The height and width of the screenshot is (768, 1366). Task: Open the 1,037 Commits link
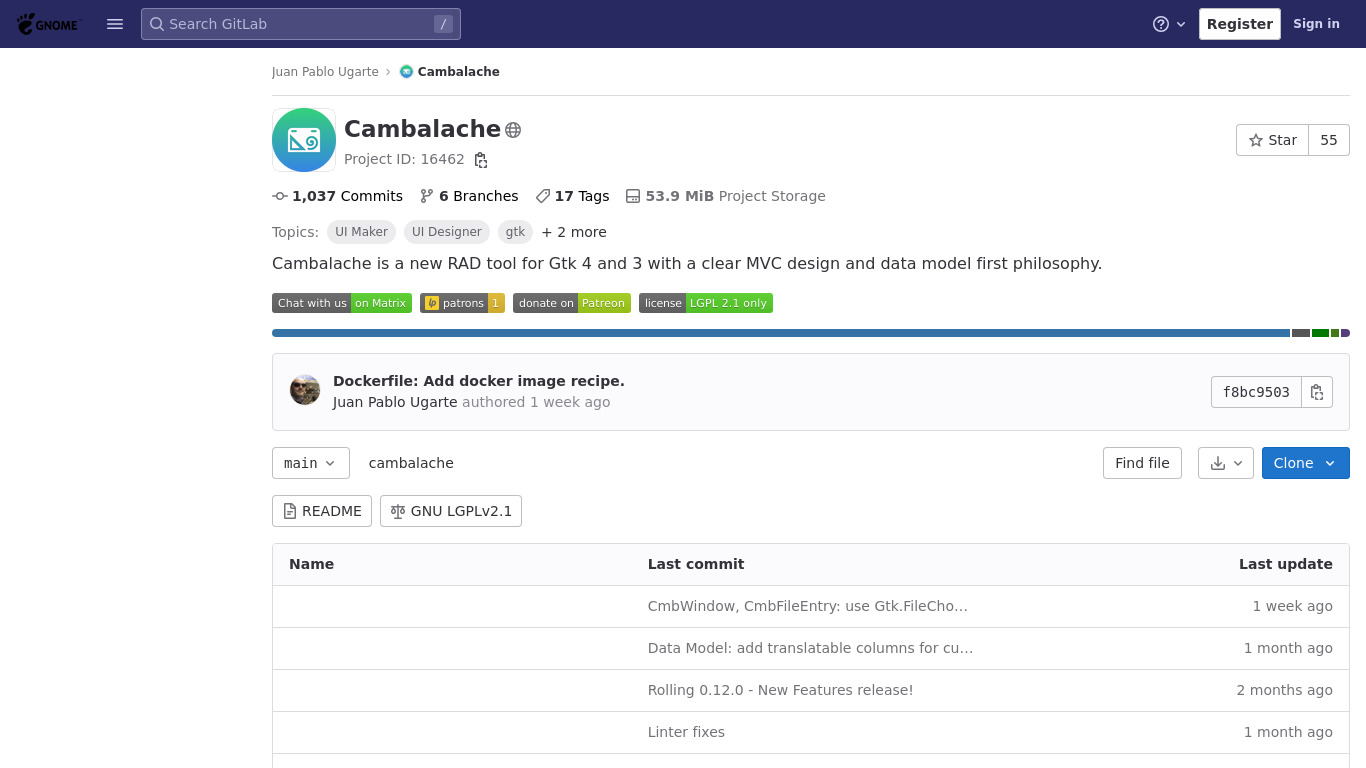(338, 196)
